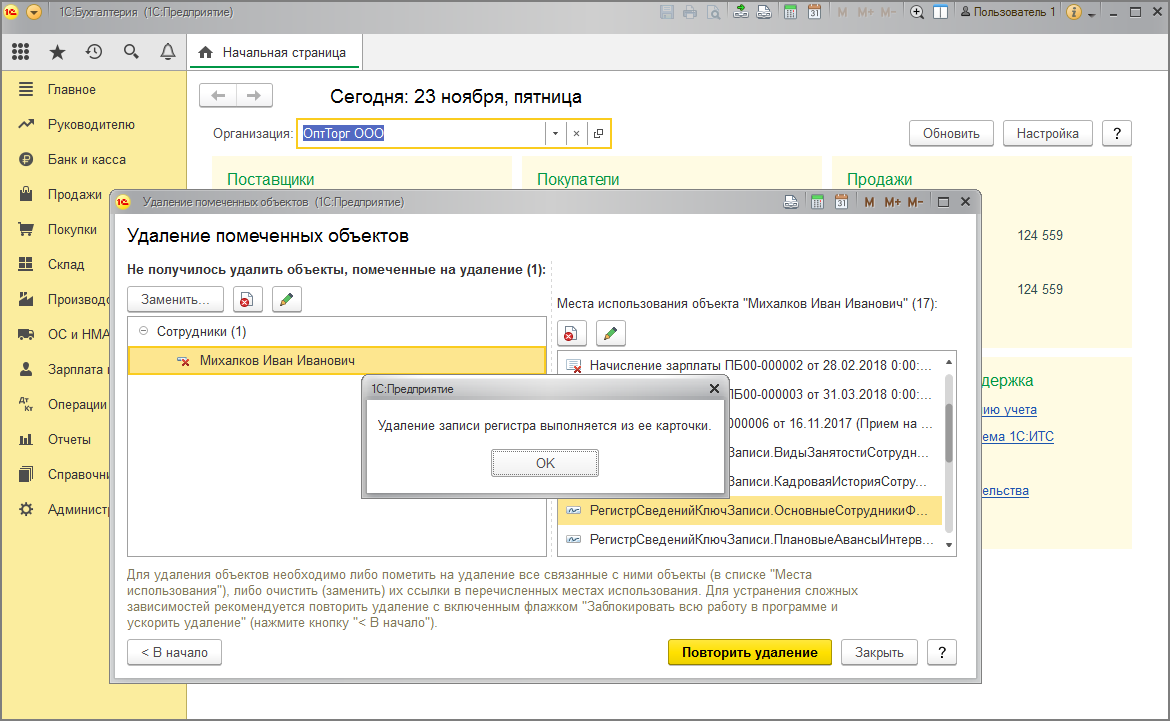1170x721 pixels.
Task: Open calendar icon in deletion dialog header
Action: 842,202
